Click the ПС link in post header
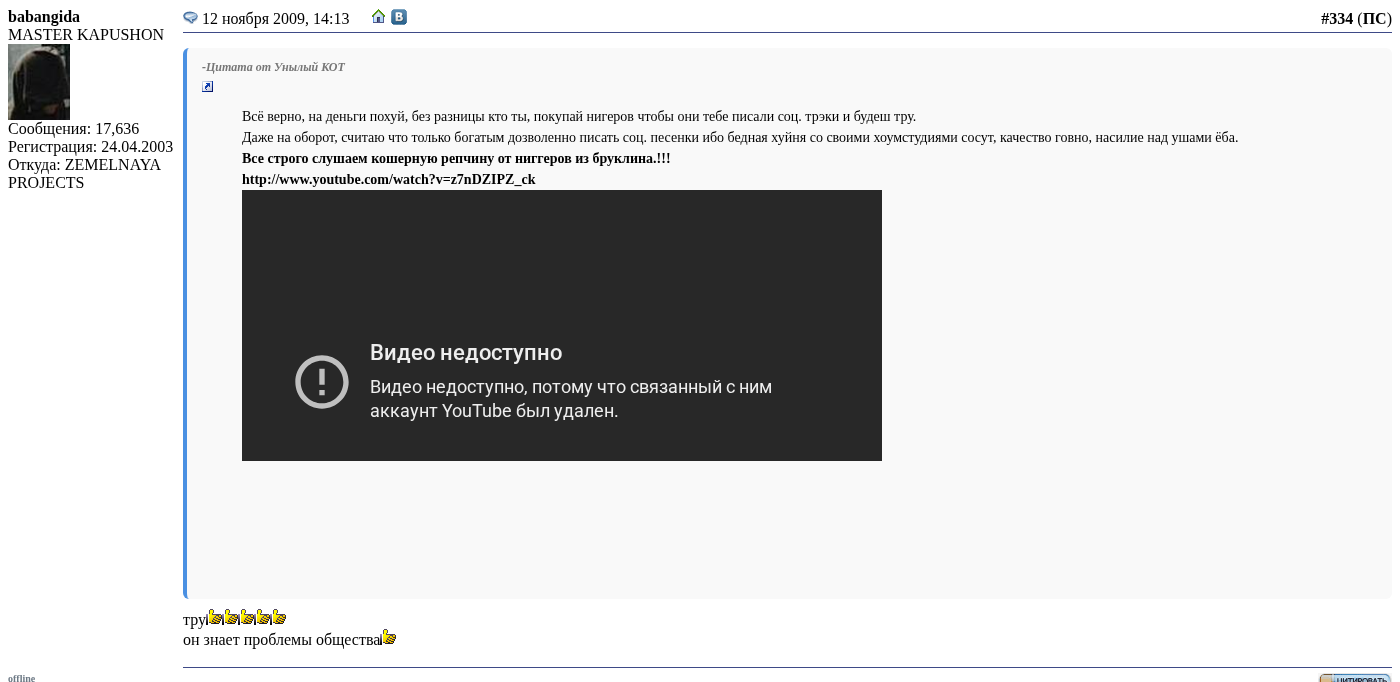 [x=1374, y=19]
